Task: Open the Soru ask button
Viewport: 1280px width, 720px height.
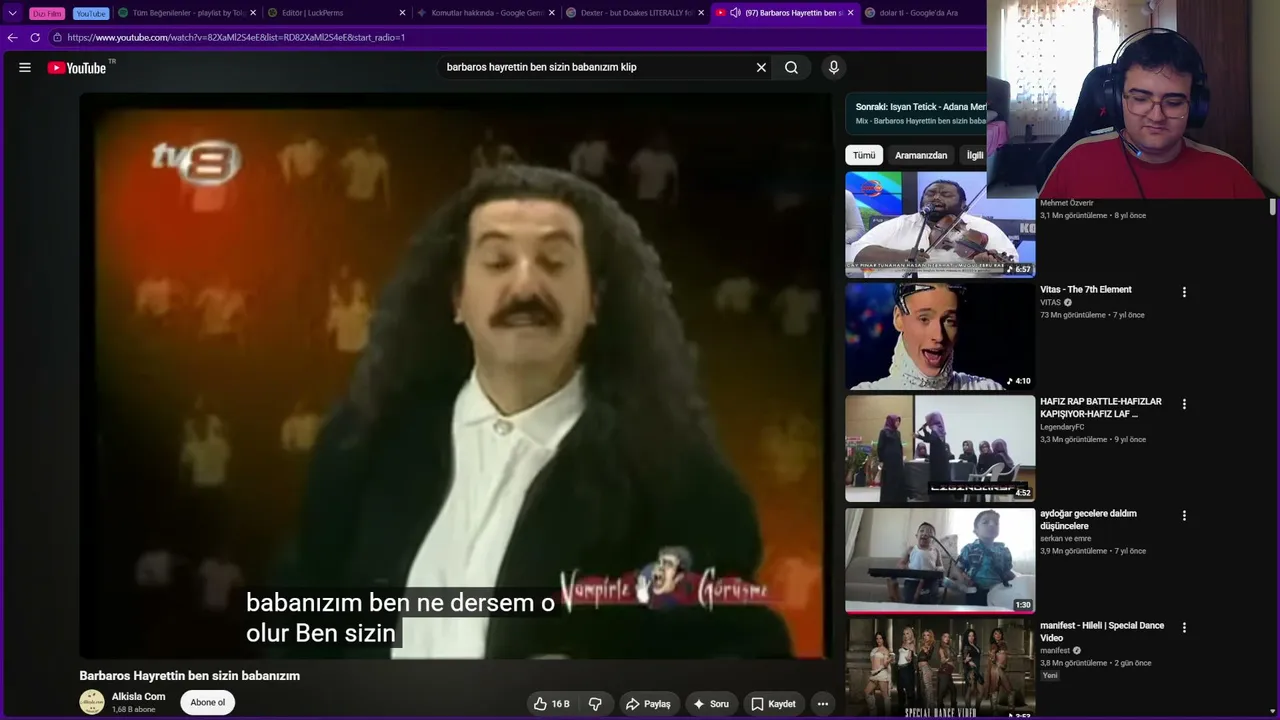Action: pyautogui.click(x=711, y=704)
